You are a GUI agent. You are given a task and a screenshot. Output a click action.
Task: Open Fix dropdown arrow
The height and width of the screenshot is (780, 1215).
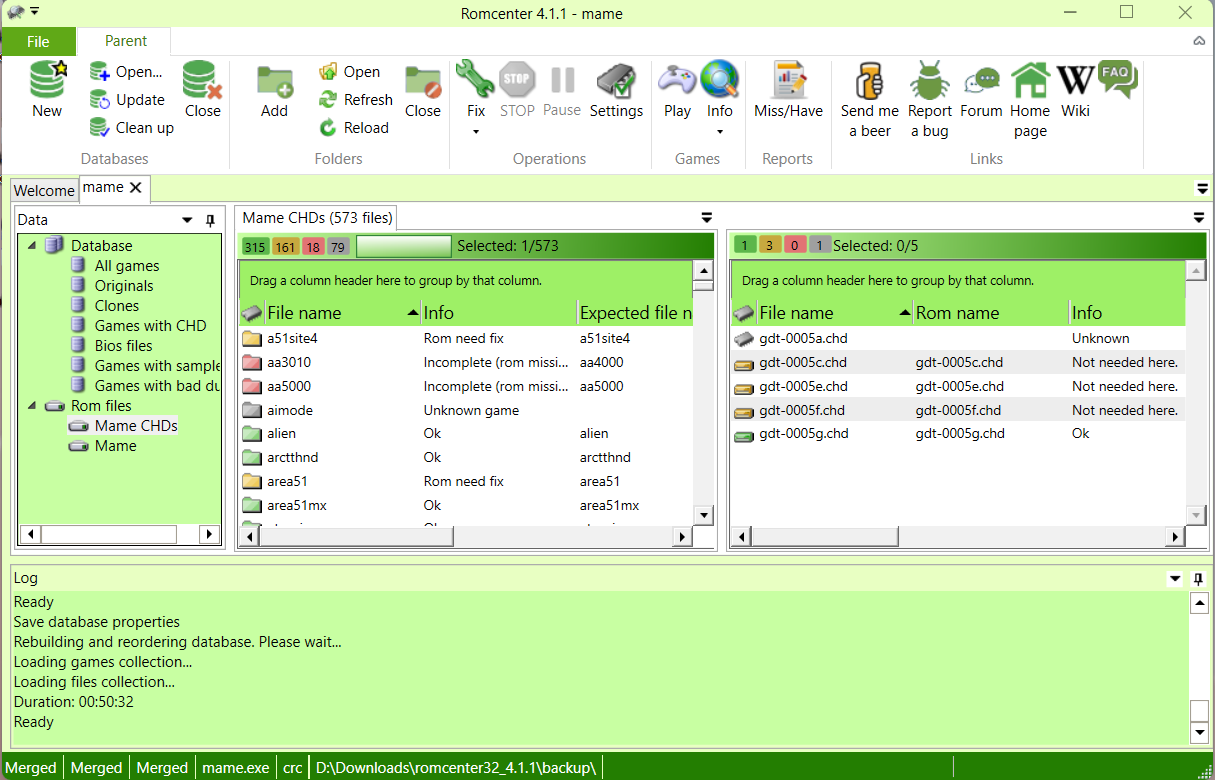(x=476, y=132)
